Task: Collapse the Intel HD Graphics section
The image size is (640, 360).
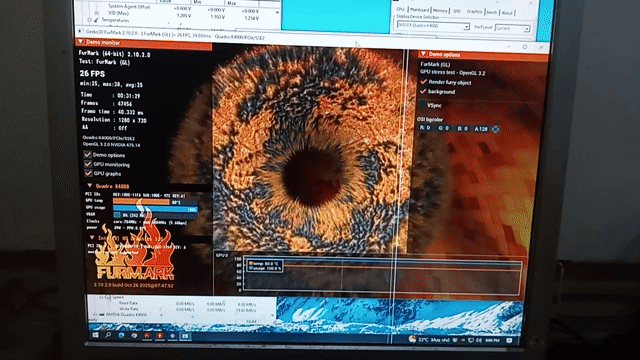Action: [92, 237]
